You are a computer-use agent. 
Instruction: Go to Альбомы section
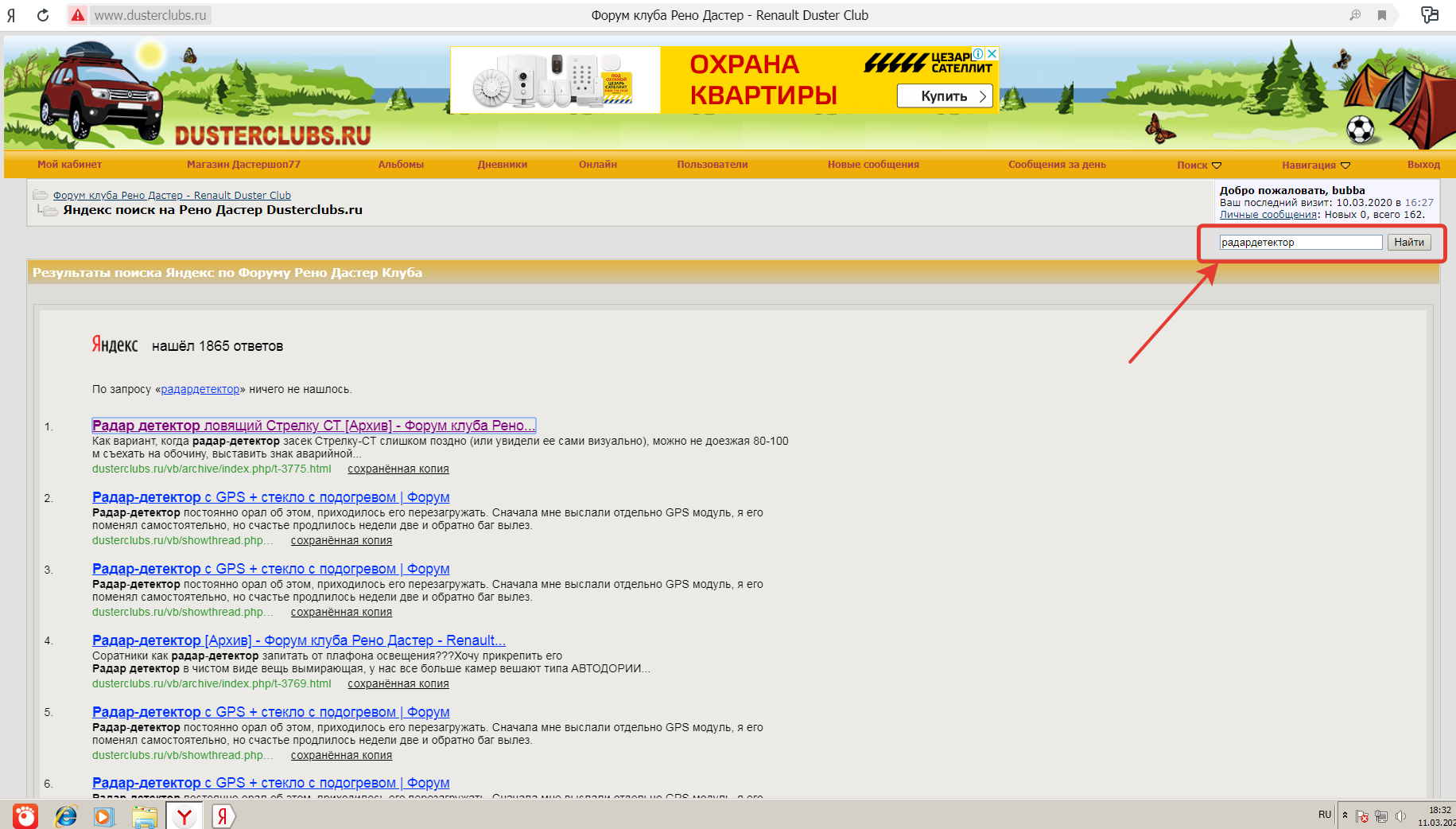tap(401, 165)
